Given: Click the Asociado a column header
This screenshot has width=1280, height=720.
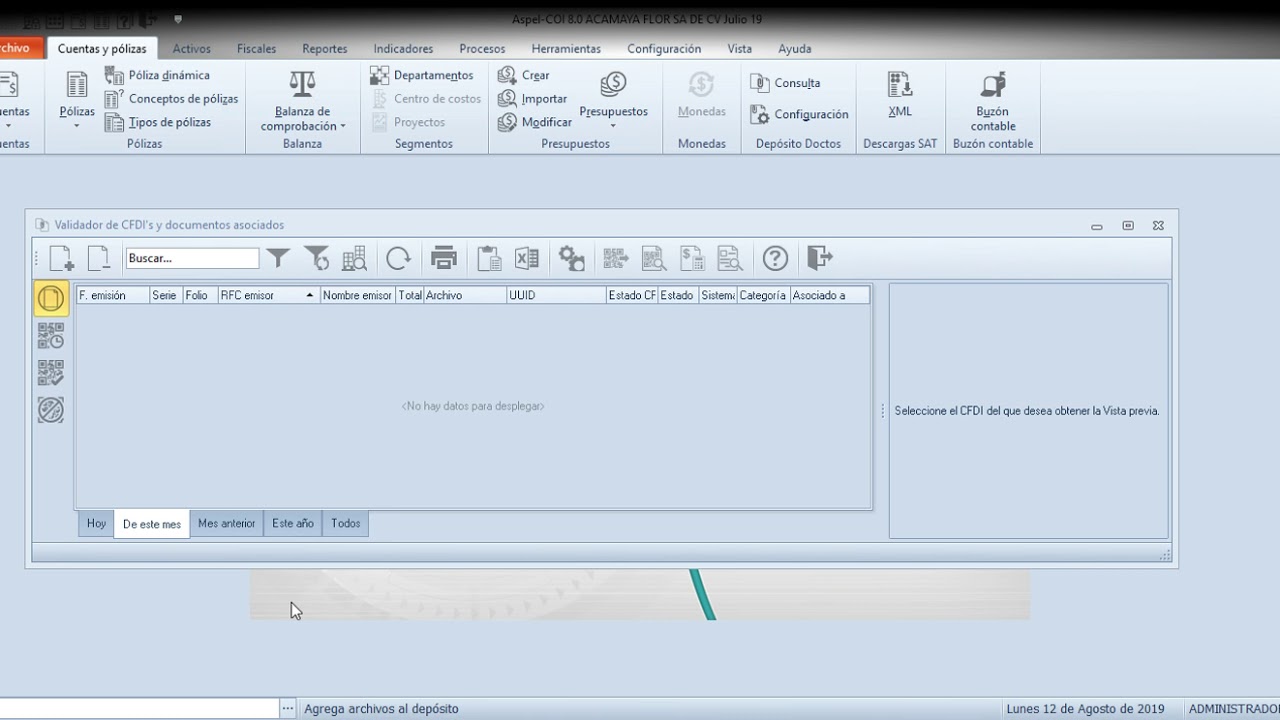Looking at the screenshot, I should 829,295.
